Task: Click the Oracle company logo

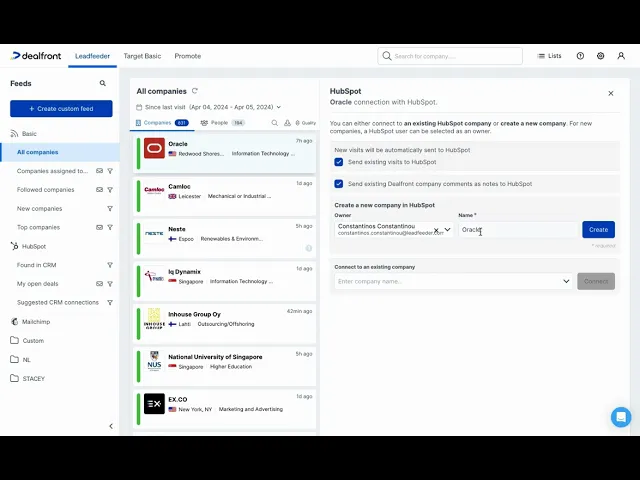Action: 154,148
